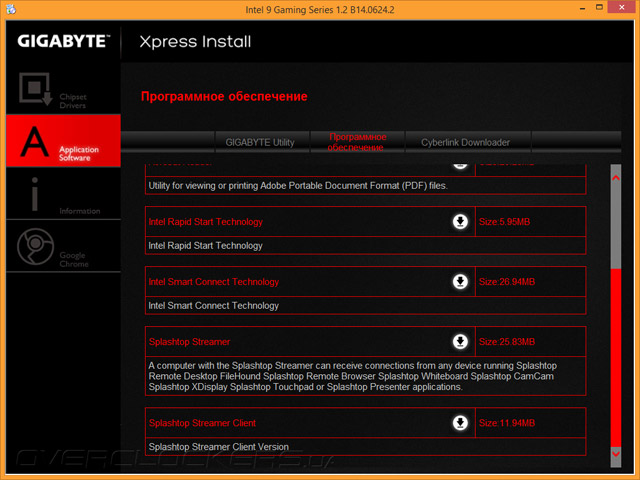Select the Application Software sidebar icon
The height and width of the screenshot is (480, 640).
click(x=35, y=141)
